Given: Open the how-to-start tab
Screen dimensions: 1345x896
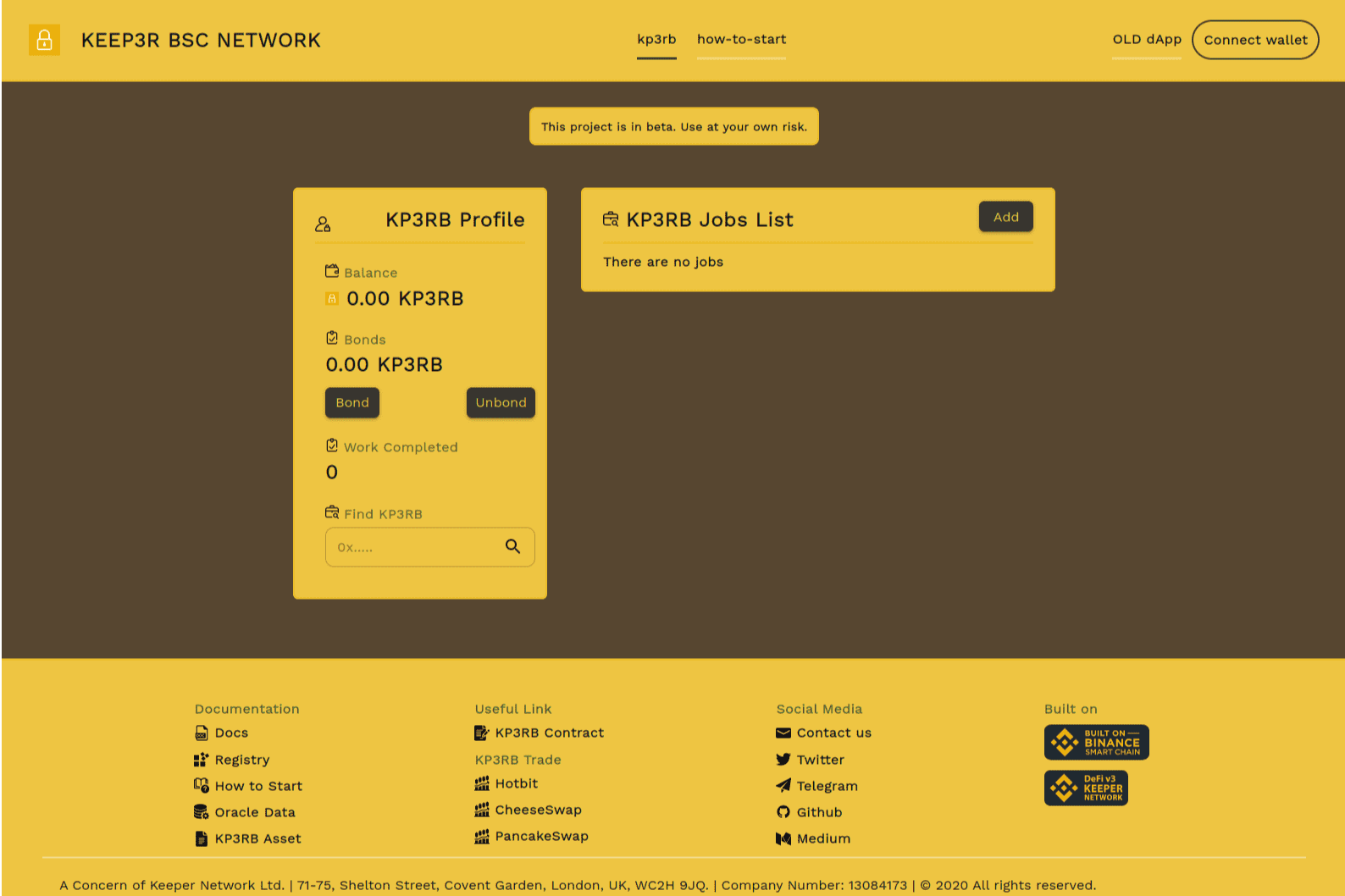Looking at the screenshot, I should coord(741,40).
